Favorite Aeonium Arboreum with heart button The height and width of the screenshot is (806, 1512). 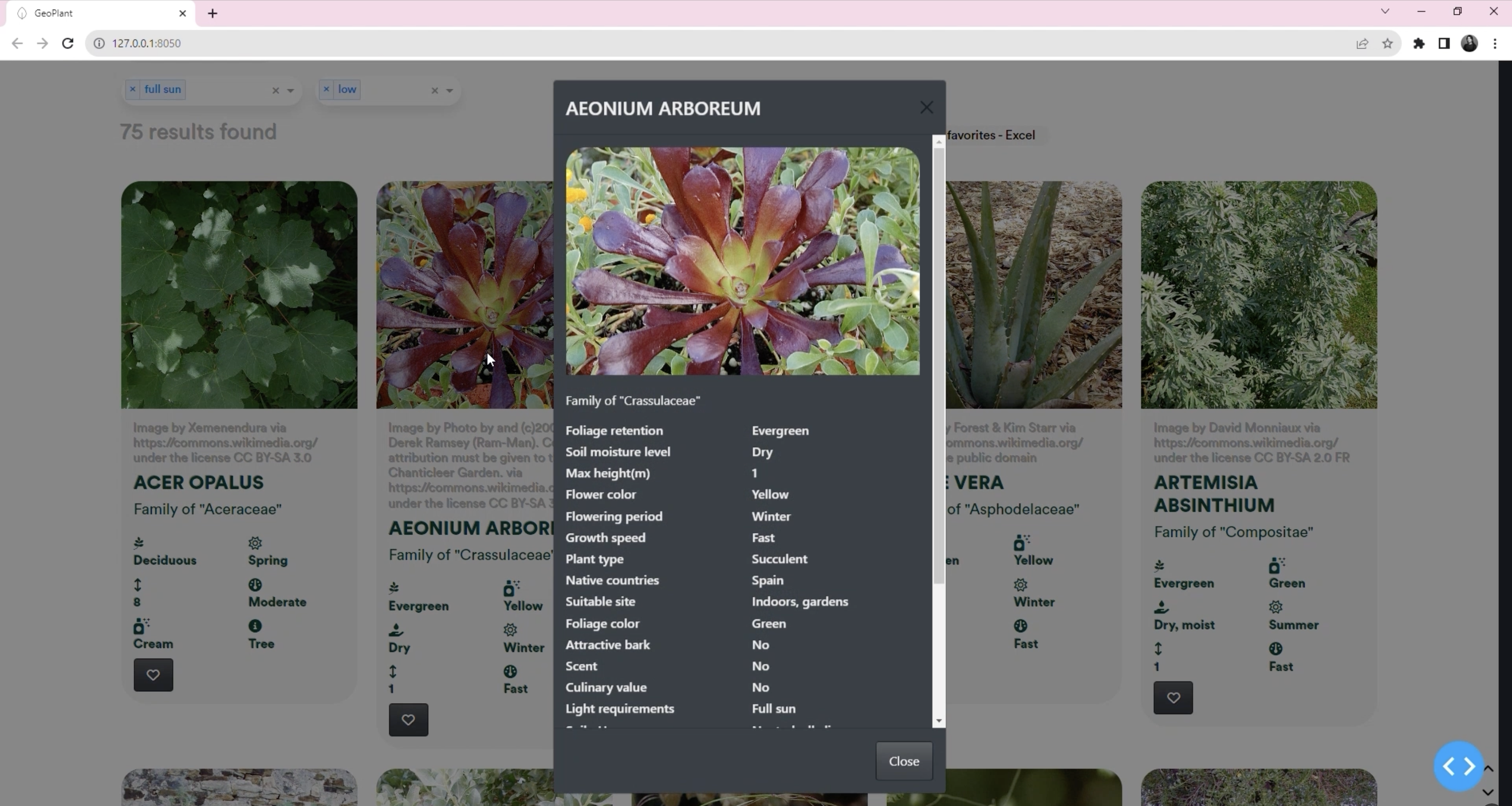pyautogui.click(x=409, y=720)
